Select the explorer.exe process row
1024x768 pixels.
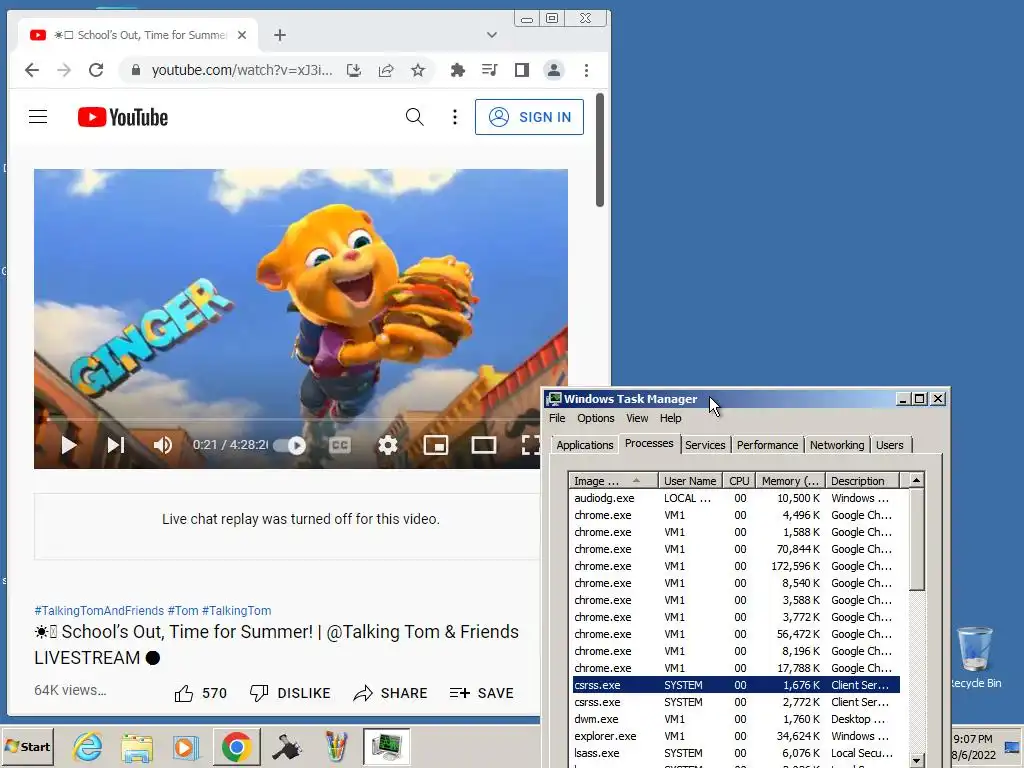[x=736, y=736]
